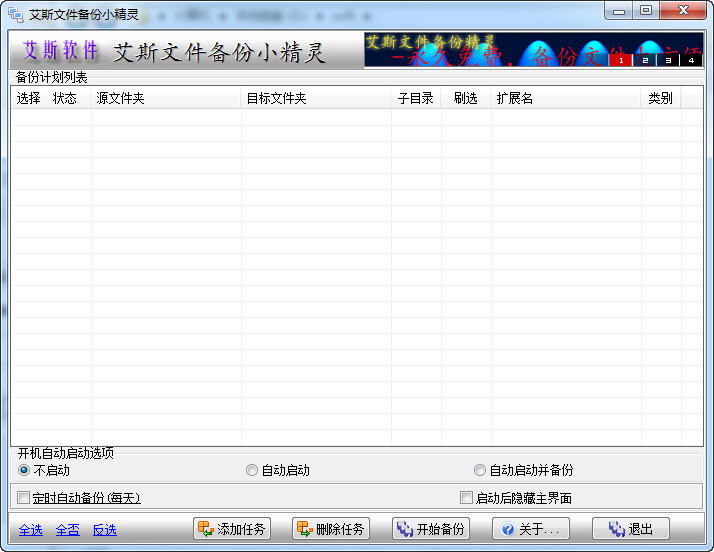This screenshot has height=552, width=714.
Task: Click the 选择 column header
Action: click(x=29, y=98)
